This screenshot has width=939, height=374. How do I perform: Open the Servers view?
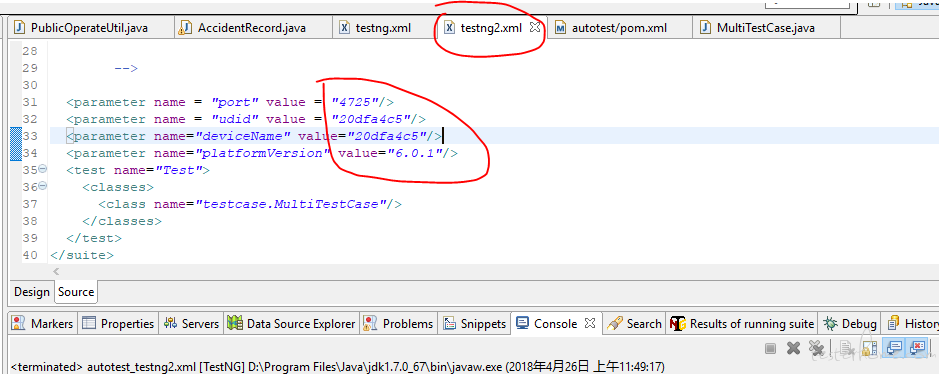(x=192, y=324)
